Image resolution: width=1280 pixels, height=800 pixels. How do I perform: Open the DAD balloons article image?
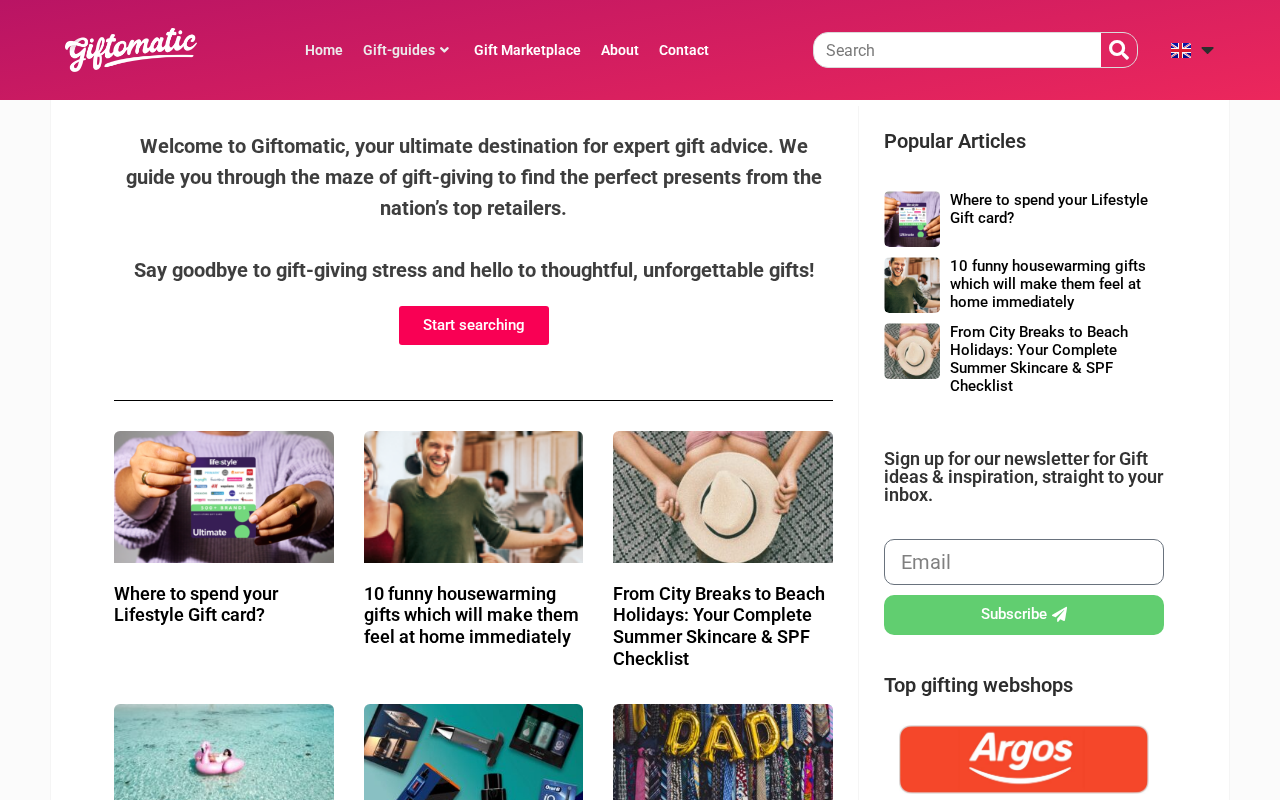tap(723, 752)
